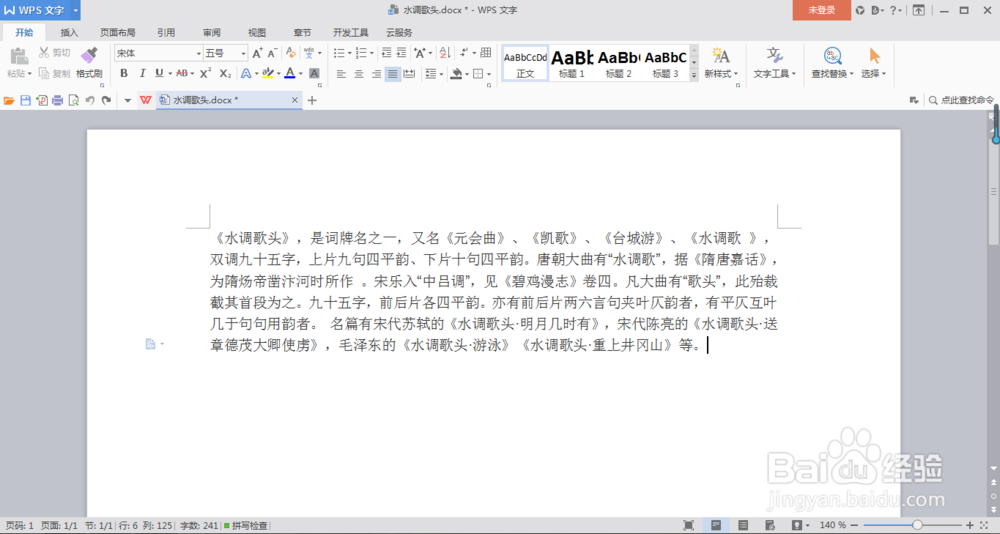This screenshot has height=534, width=1000.
Task: Expand the bullet list dropdown arrow
Action: (349, 54)
